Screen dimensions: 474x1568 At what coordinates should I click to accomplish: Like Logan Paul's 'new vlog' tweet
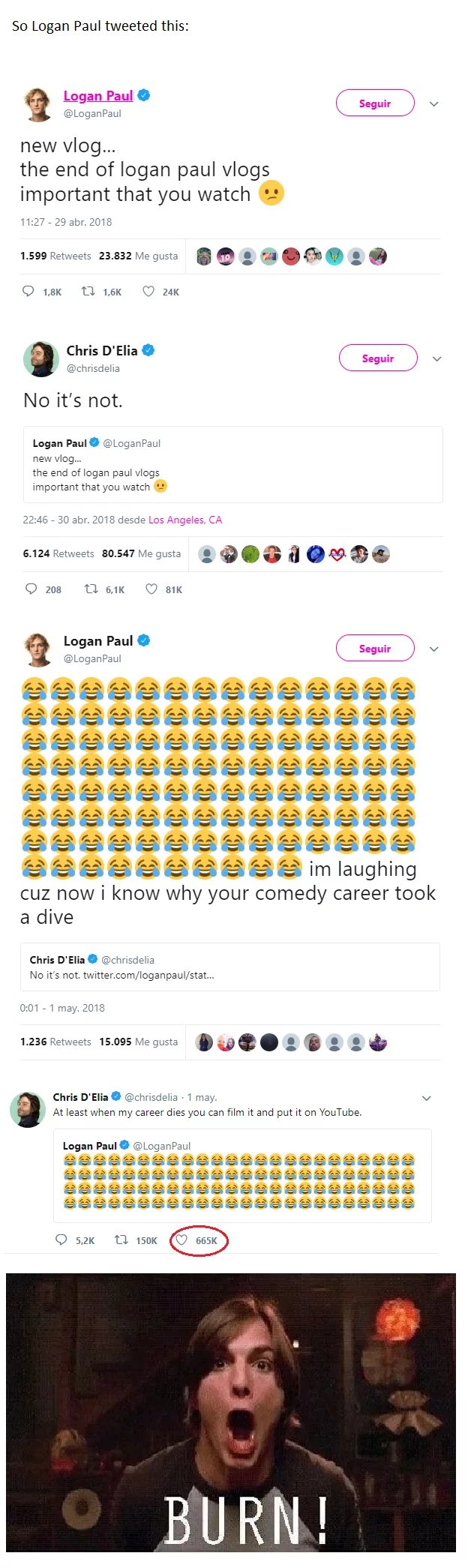pos(148,291)
